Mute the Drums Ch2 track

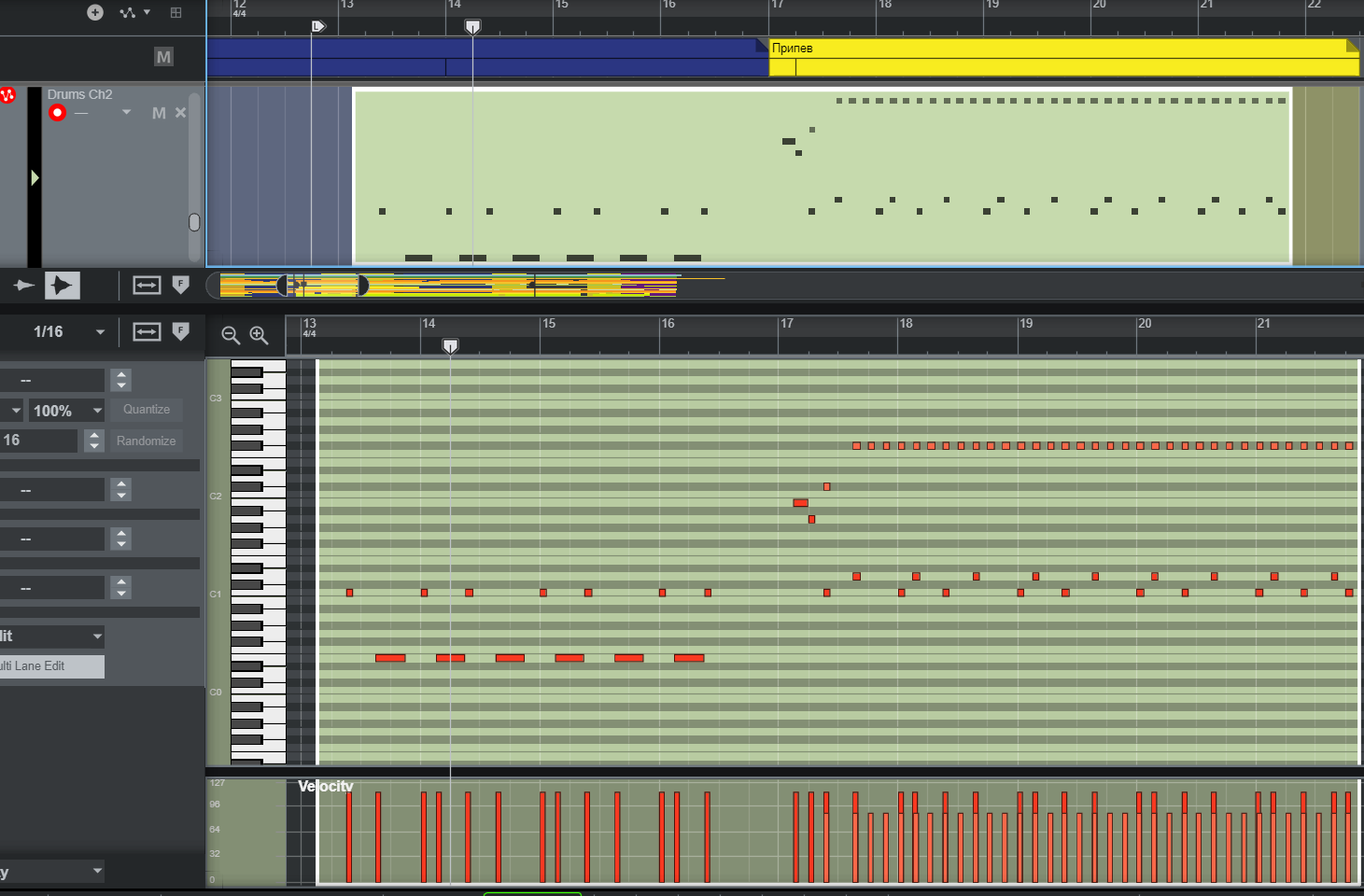[x=159, y=113]
